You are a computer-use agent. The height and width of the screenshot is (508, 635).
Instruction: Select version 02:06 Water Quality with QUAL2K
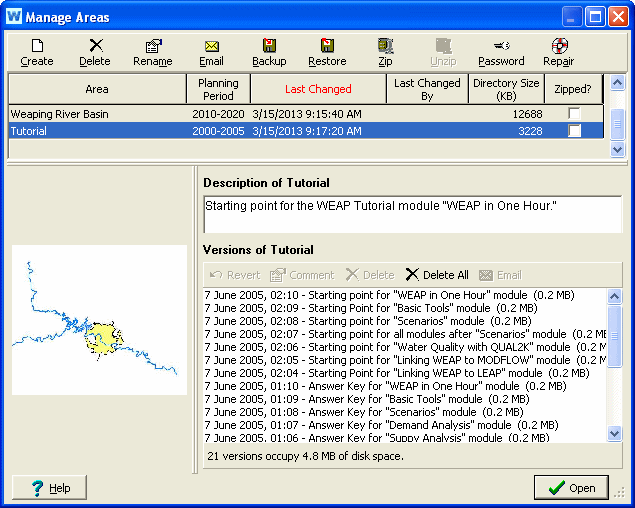[405, 347]
